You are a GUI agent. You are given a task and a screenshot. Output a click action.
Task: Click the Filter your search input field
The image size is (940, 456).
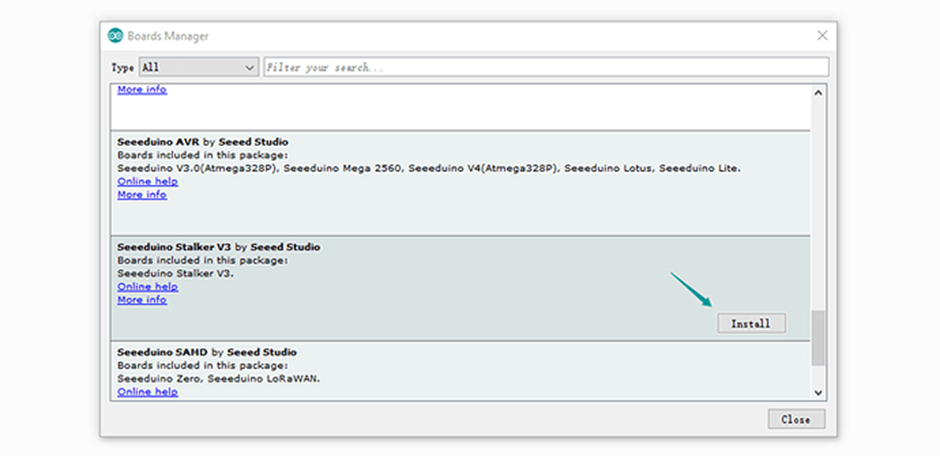click(546, 67)
